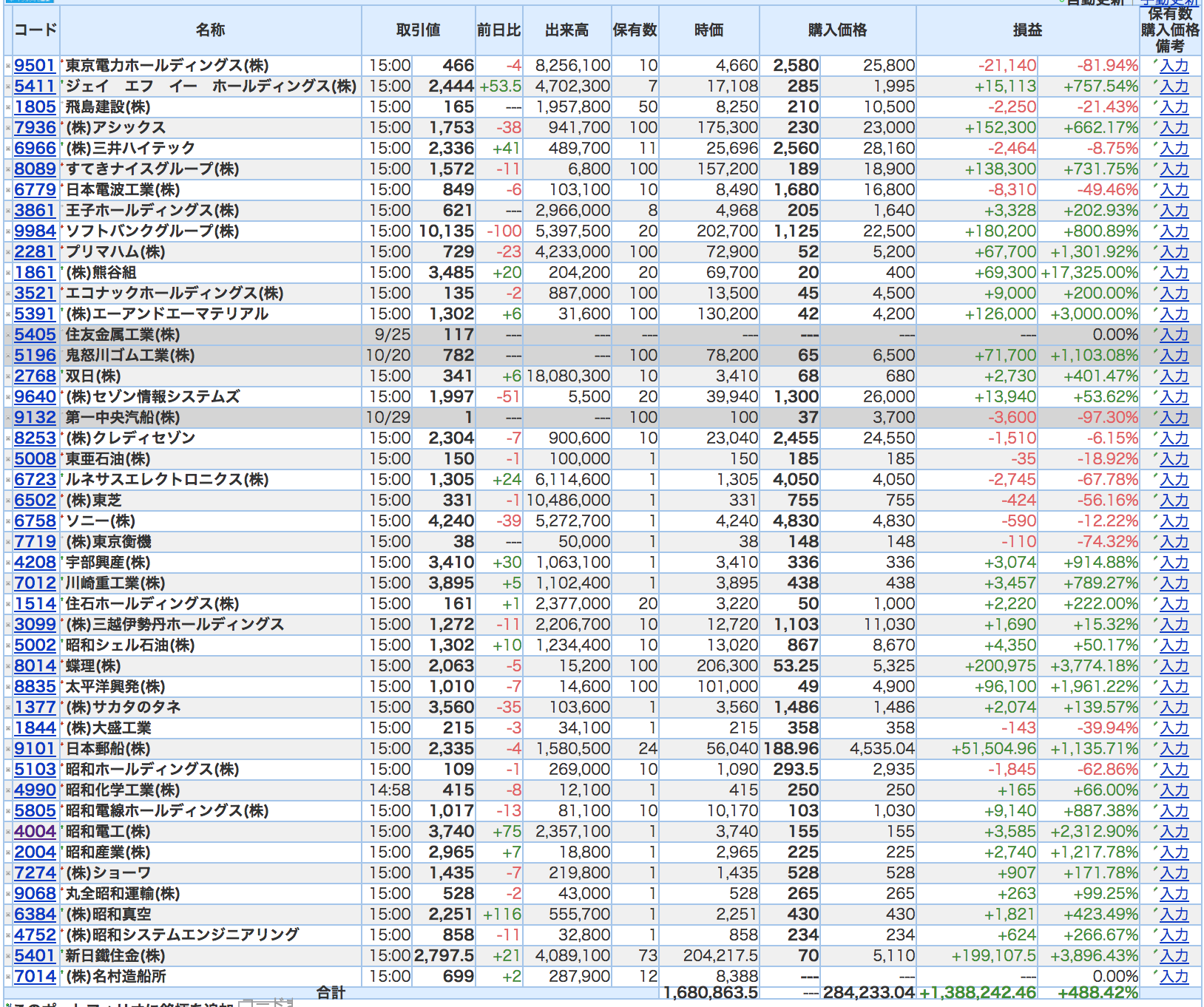Click 入力 link in 蝶理 row

[1174, 666]
